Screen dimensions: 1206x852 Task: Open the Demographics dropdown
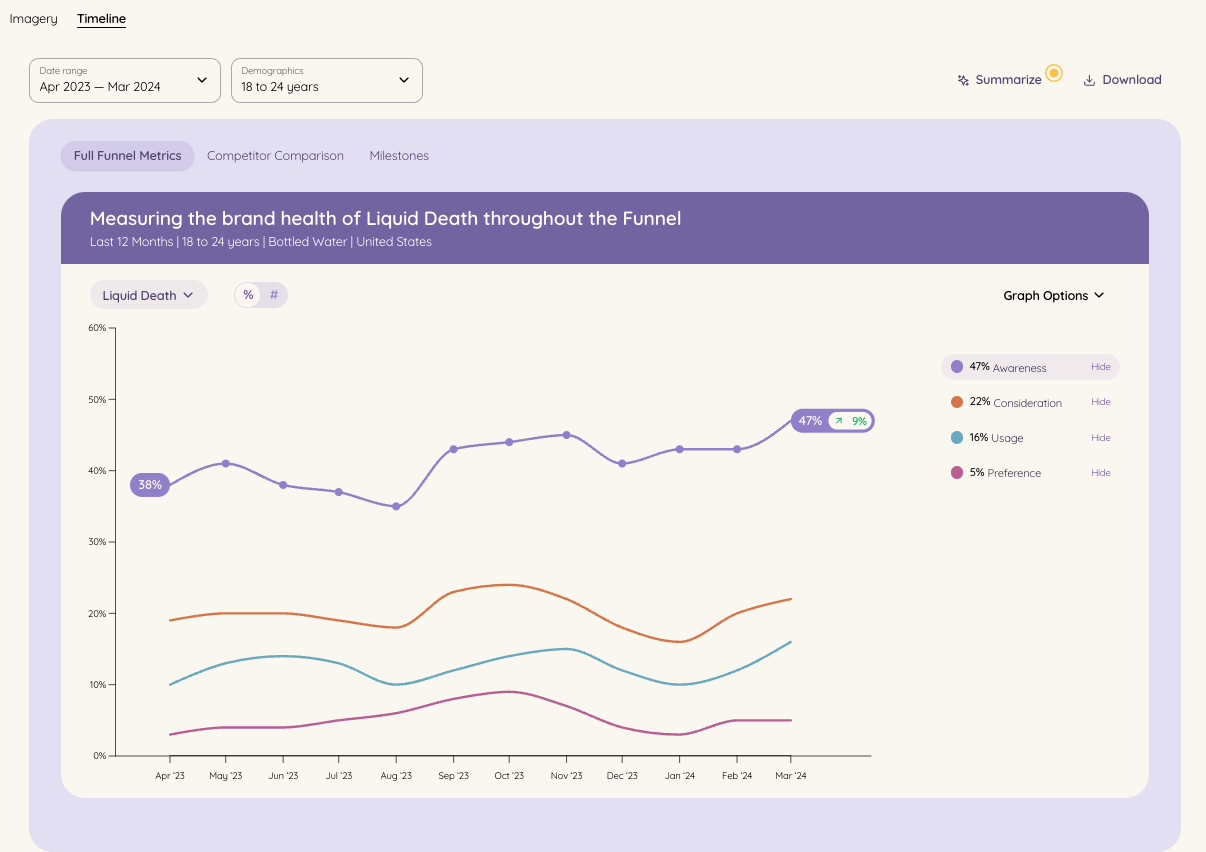[327, 80]
